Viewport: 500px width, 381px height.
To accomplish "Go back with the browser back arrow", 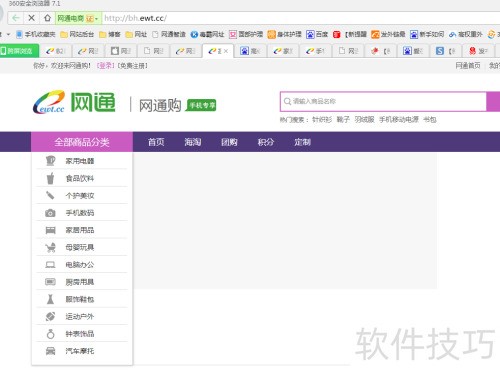I will (x=15, y=18).
